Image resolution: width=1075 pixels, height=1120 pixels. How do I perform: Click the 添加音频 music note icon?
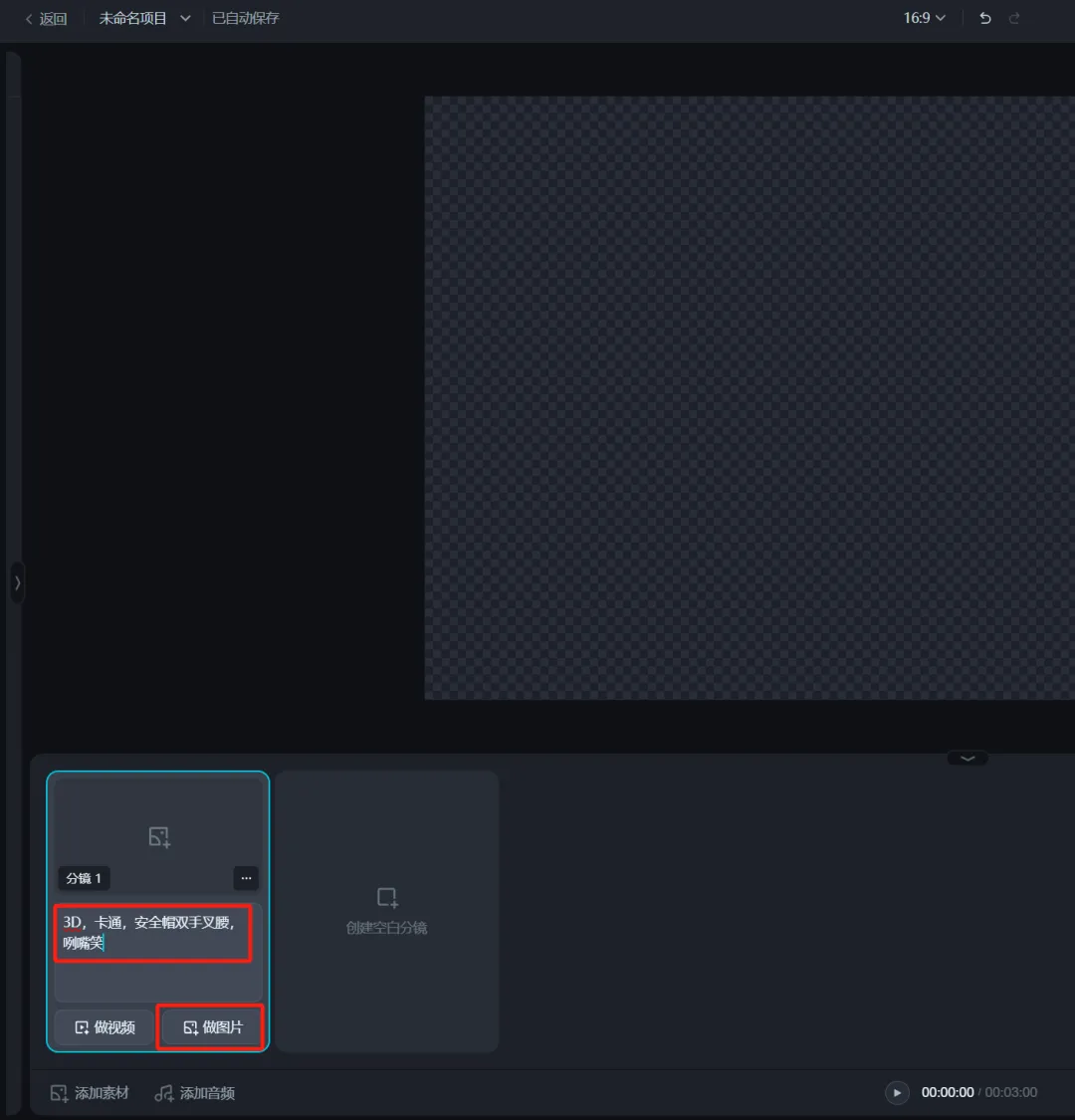(x=164, y=1093)
